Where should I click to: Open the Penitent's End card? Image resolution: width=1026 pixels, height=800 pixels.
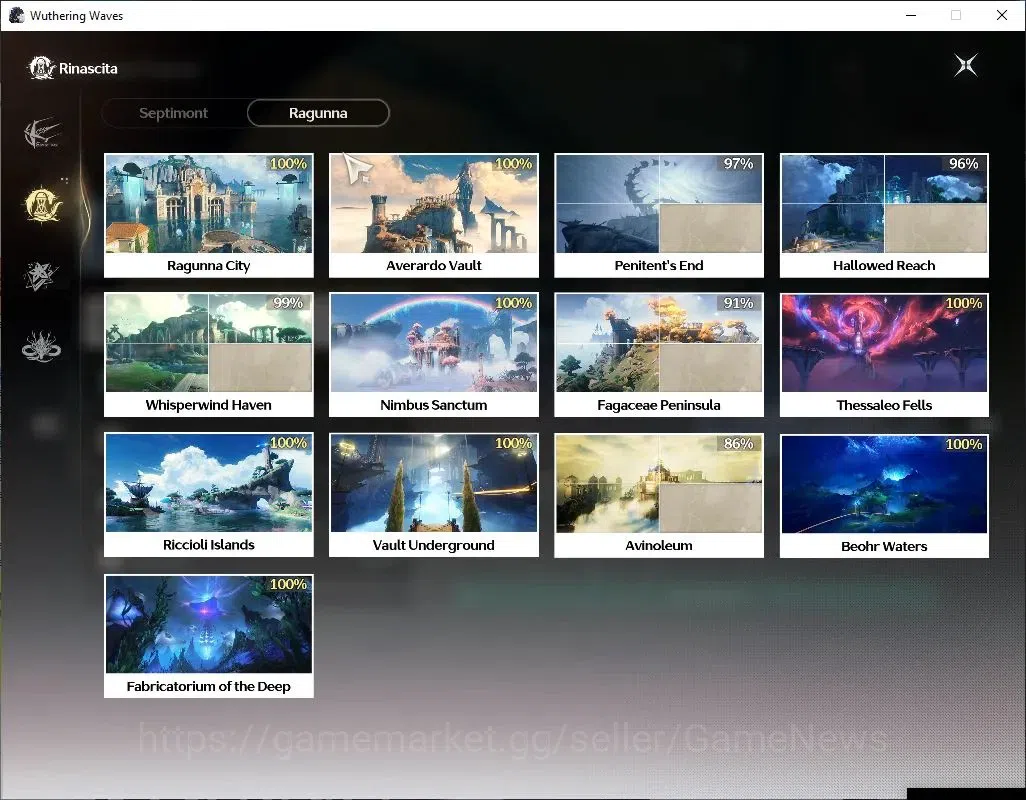tap(659, 215)
